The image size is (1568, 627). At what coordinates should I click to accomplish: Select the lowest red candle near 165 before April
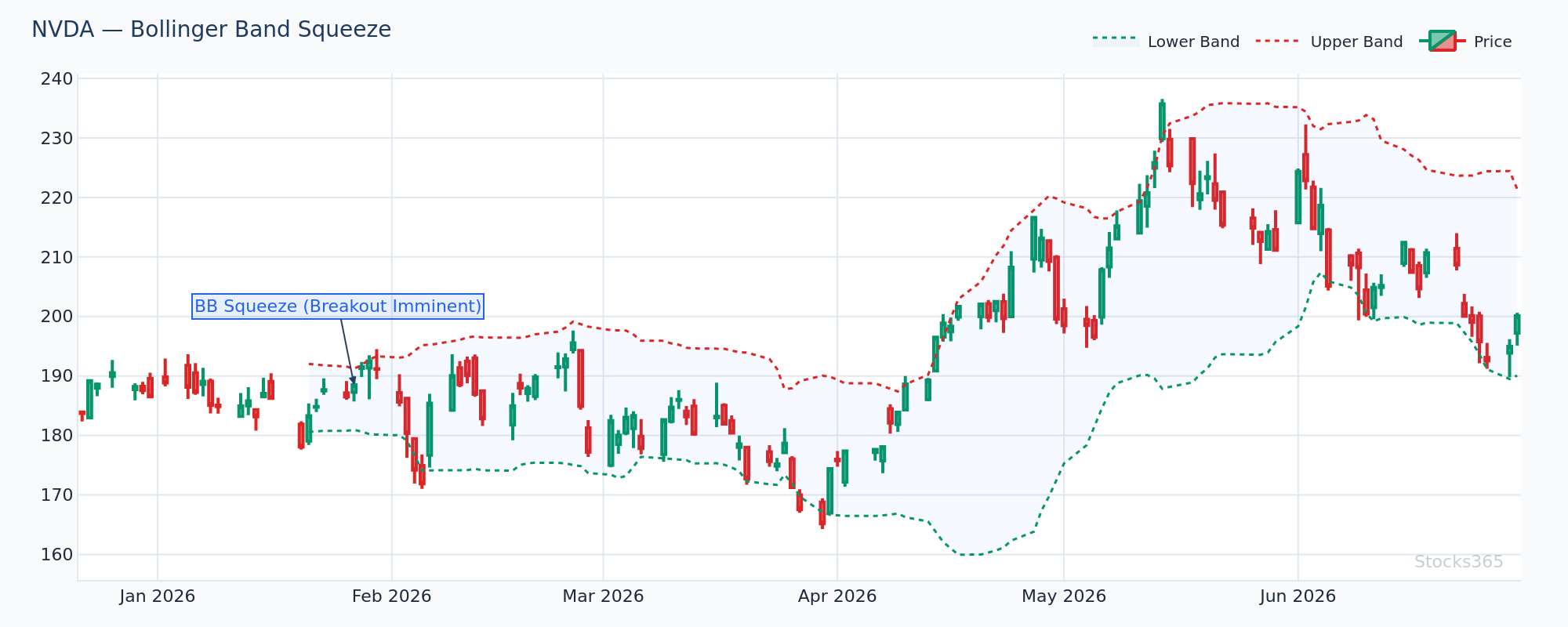(822, 513)
